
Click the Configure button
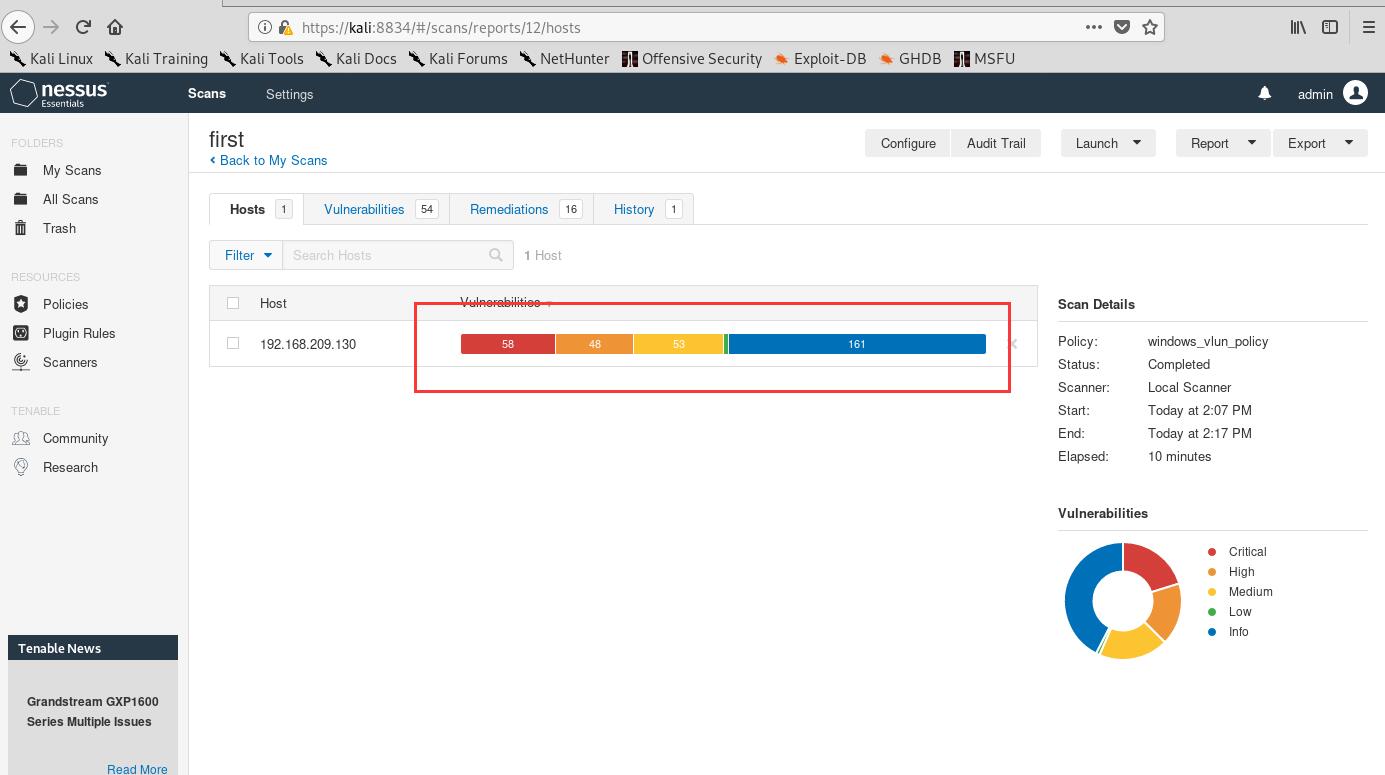tap(908, 143)
